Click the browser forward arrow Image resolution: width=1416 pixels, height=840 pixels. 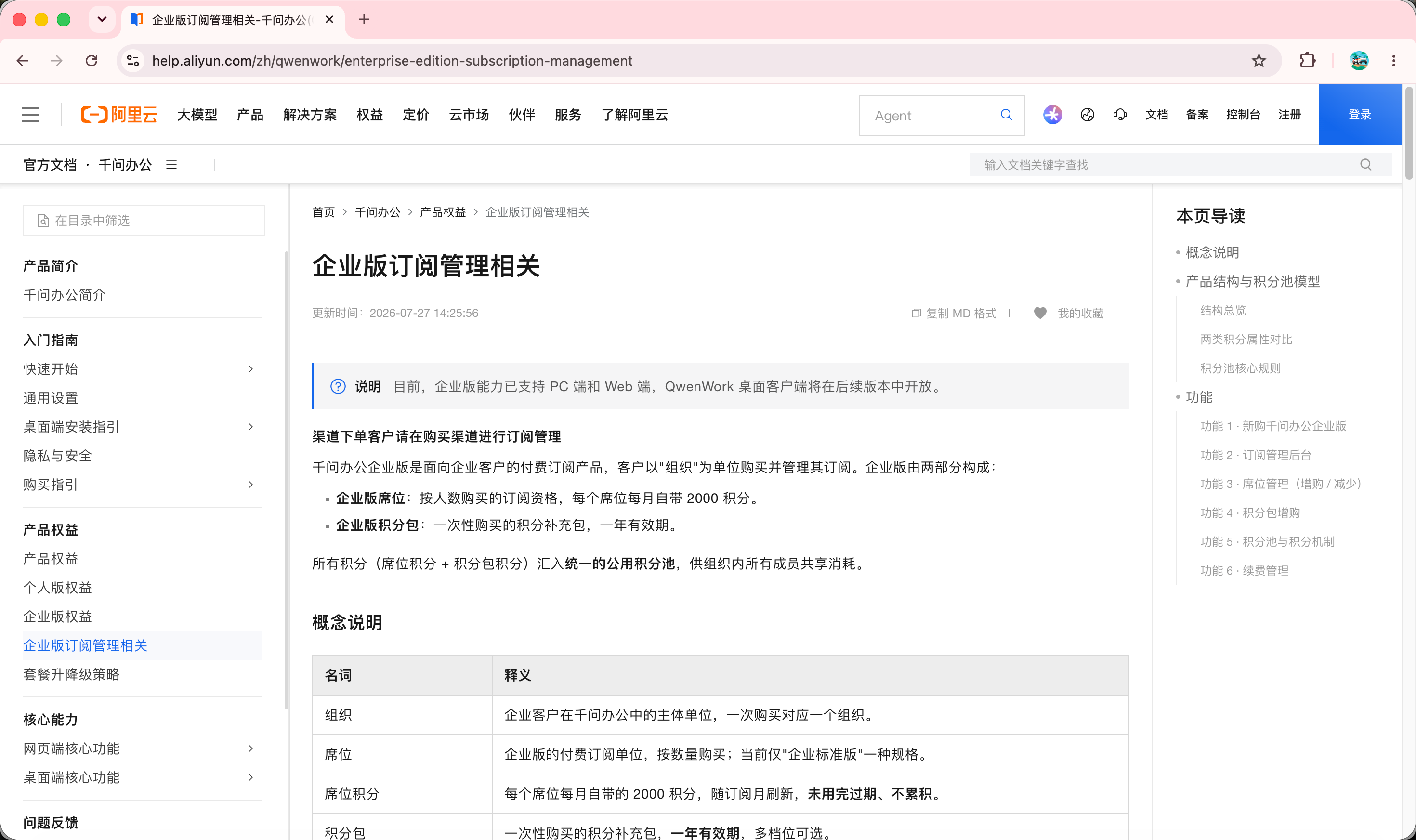tap(57, 61)
